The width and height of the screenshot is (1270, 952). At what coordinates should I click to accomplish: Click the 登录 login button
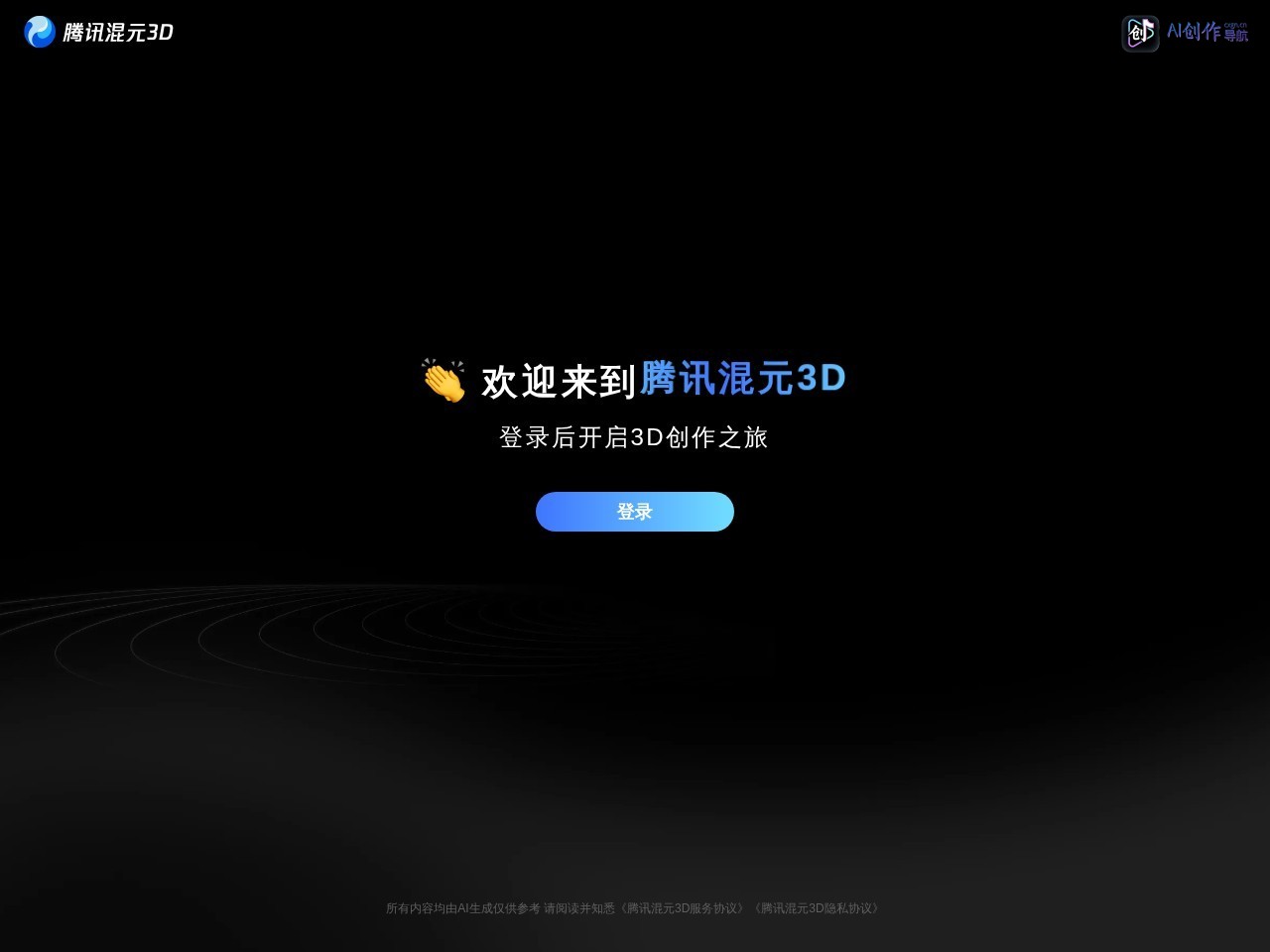coord(635,512)
